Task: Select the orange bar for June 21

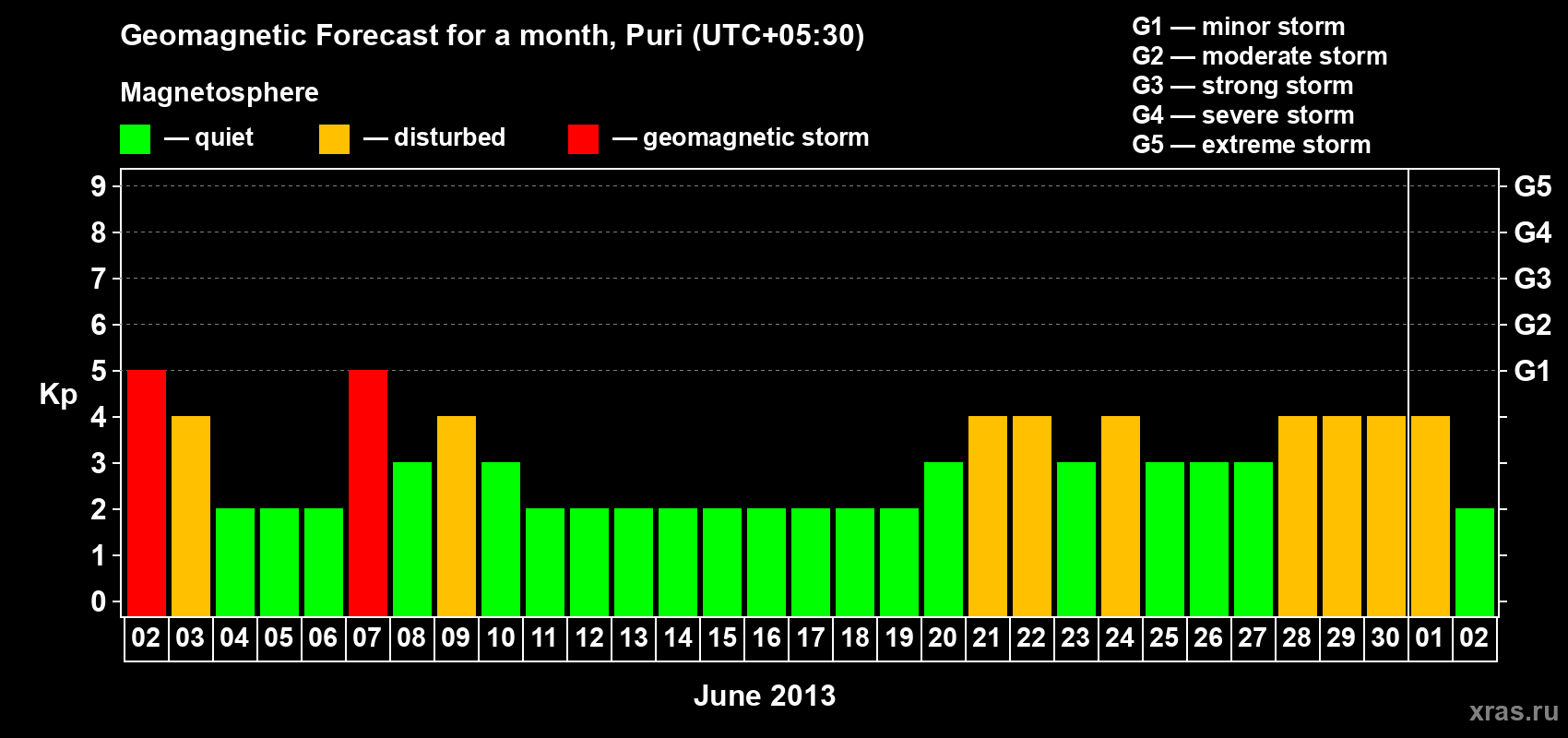Action: (x=988, y=516)
